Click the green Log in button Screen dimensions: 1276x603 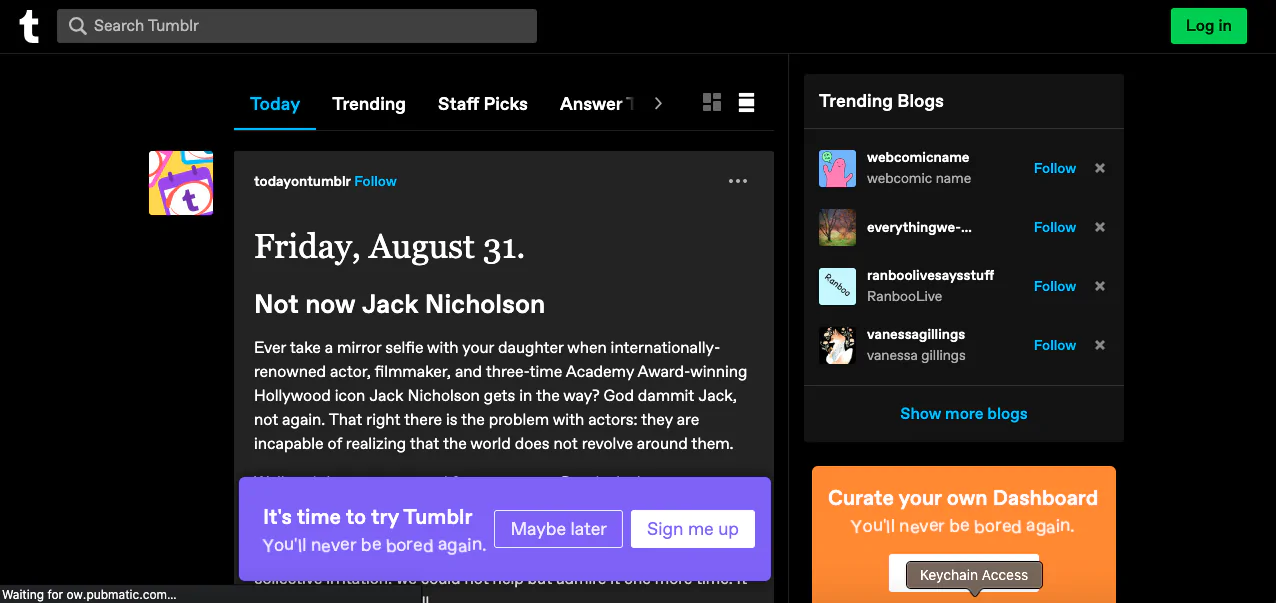click(x=1209, y=26)
